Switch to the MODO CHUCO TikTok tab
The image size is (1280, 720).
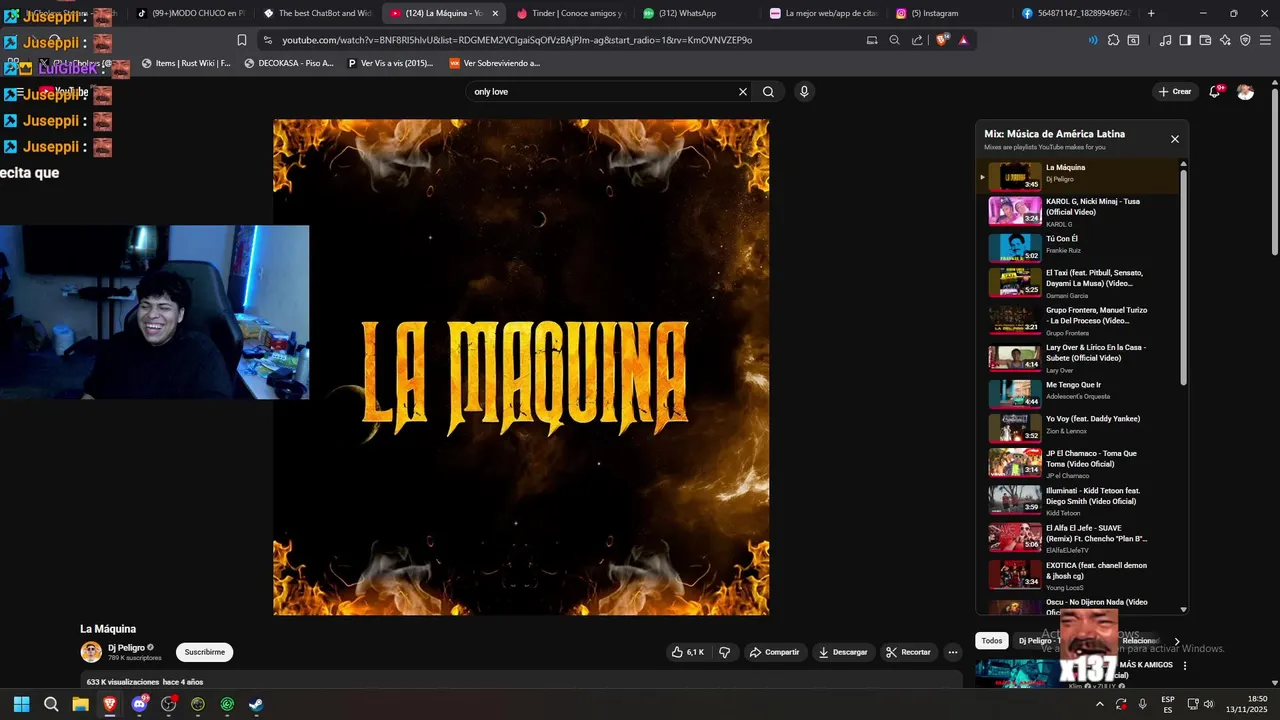coord(189,13)
